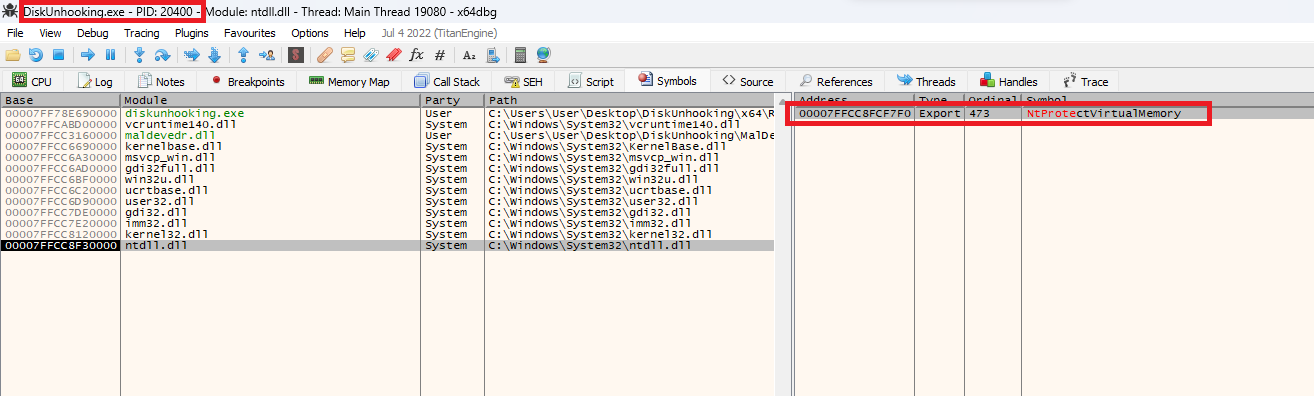Pause execution with the pause icon
Viewport: 1314px width, 396px height.
click(110, 55)
